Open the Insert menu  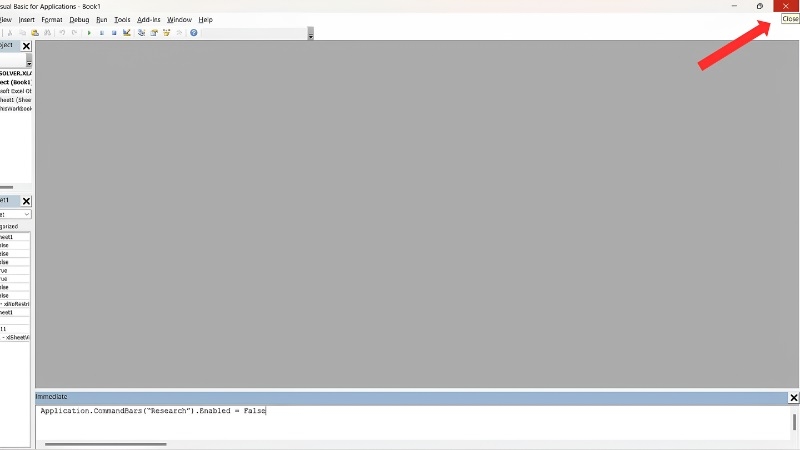pos(27,20)
